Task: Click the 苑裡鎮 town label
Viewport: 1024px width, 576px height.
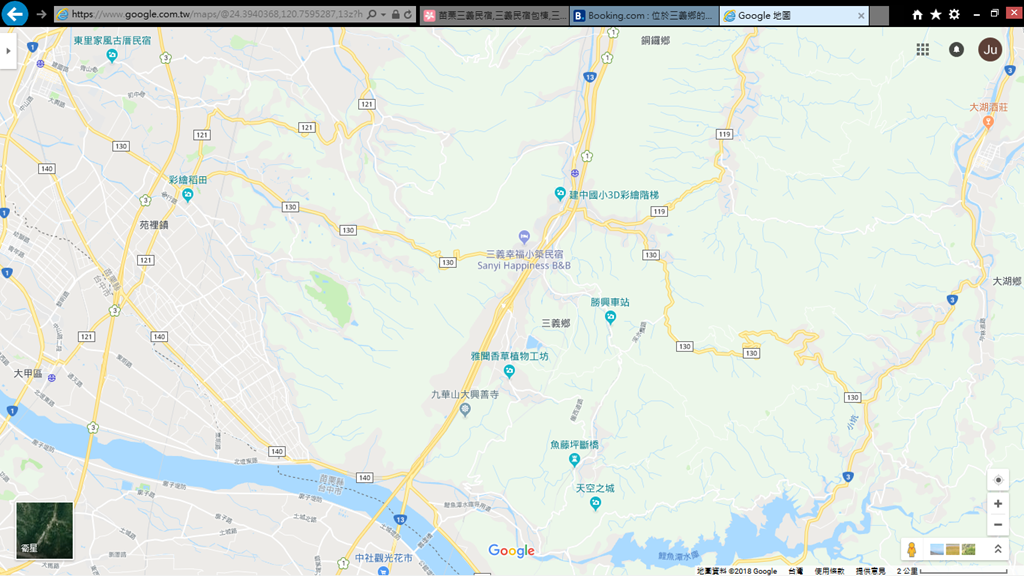Action: [154, 225]
